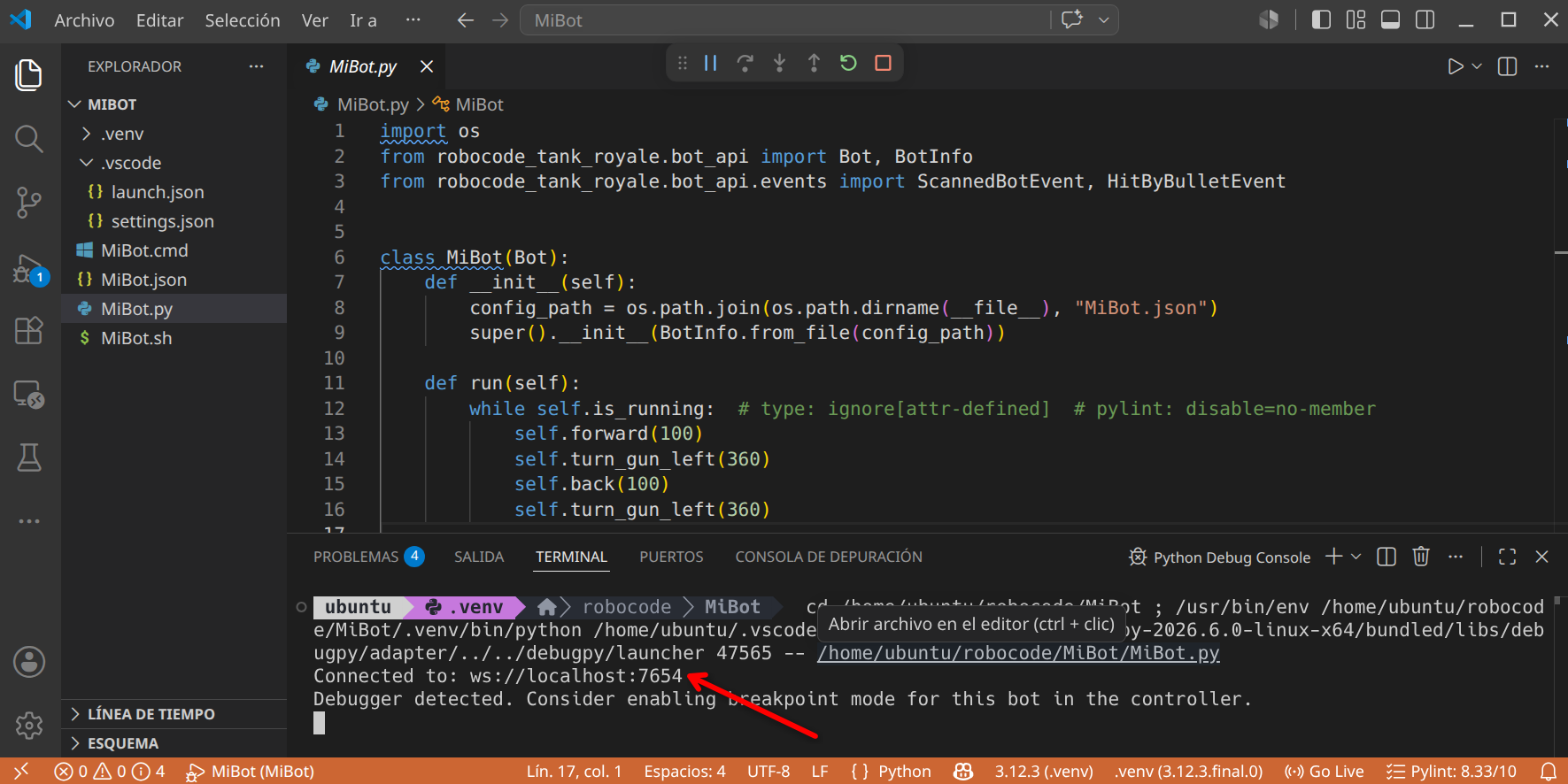This screenshot has width=1568, height=784.
Task: Open the Extensions view
Action: point(28,330)
